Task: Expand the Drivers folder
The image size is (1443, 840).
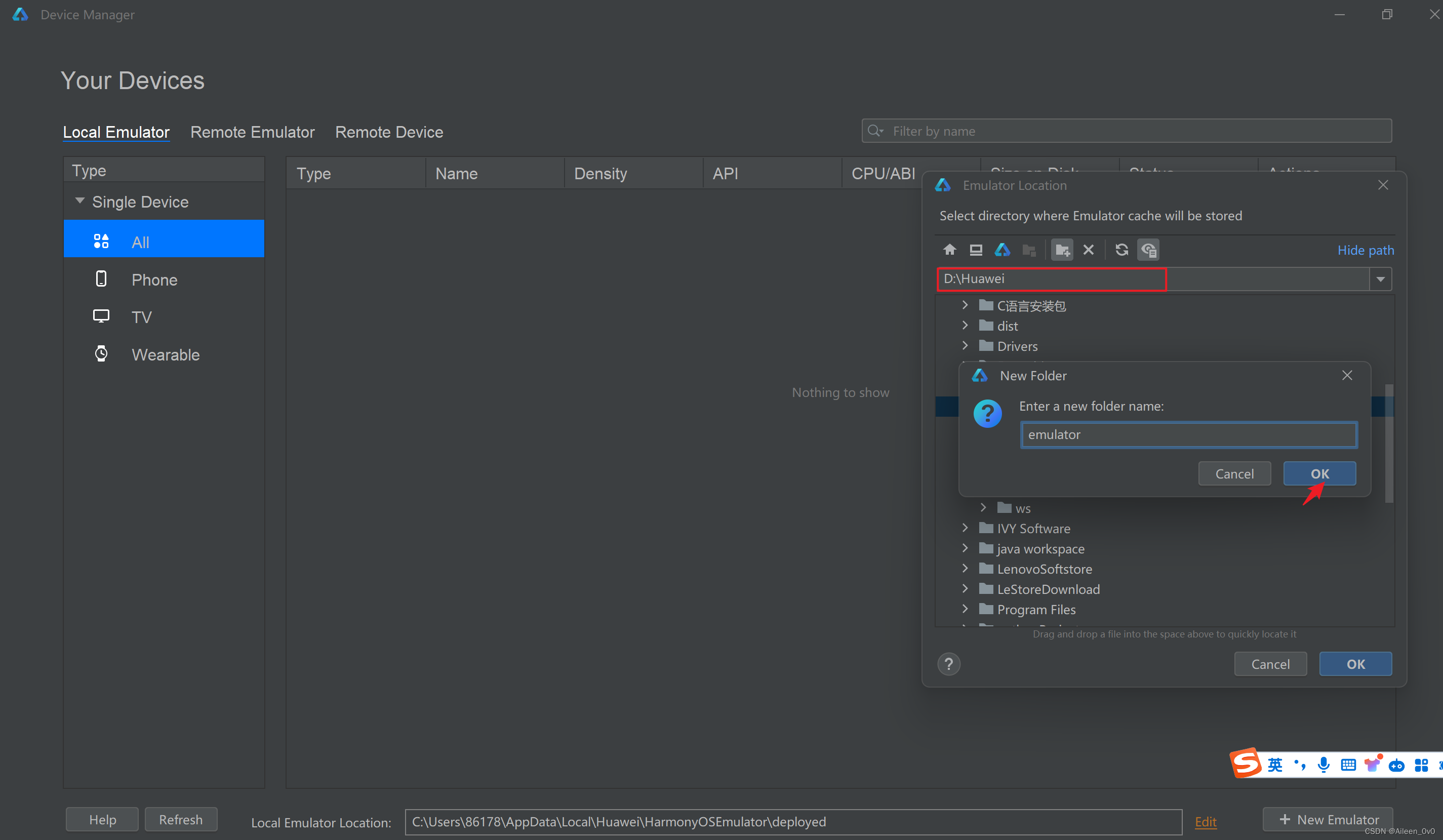Action: (965, 345)
